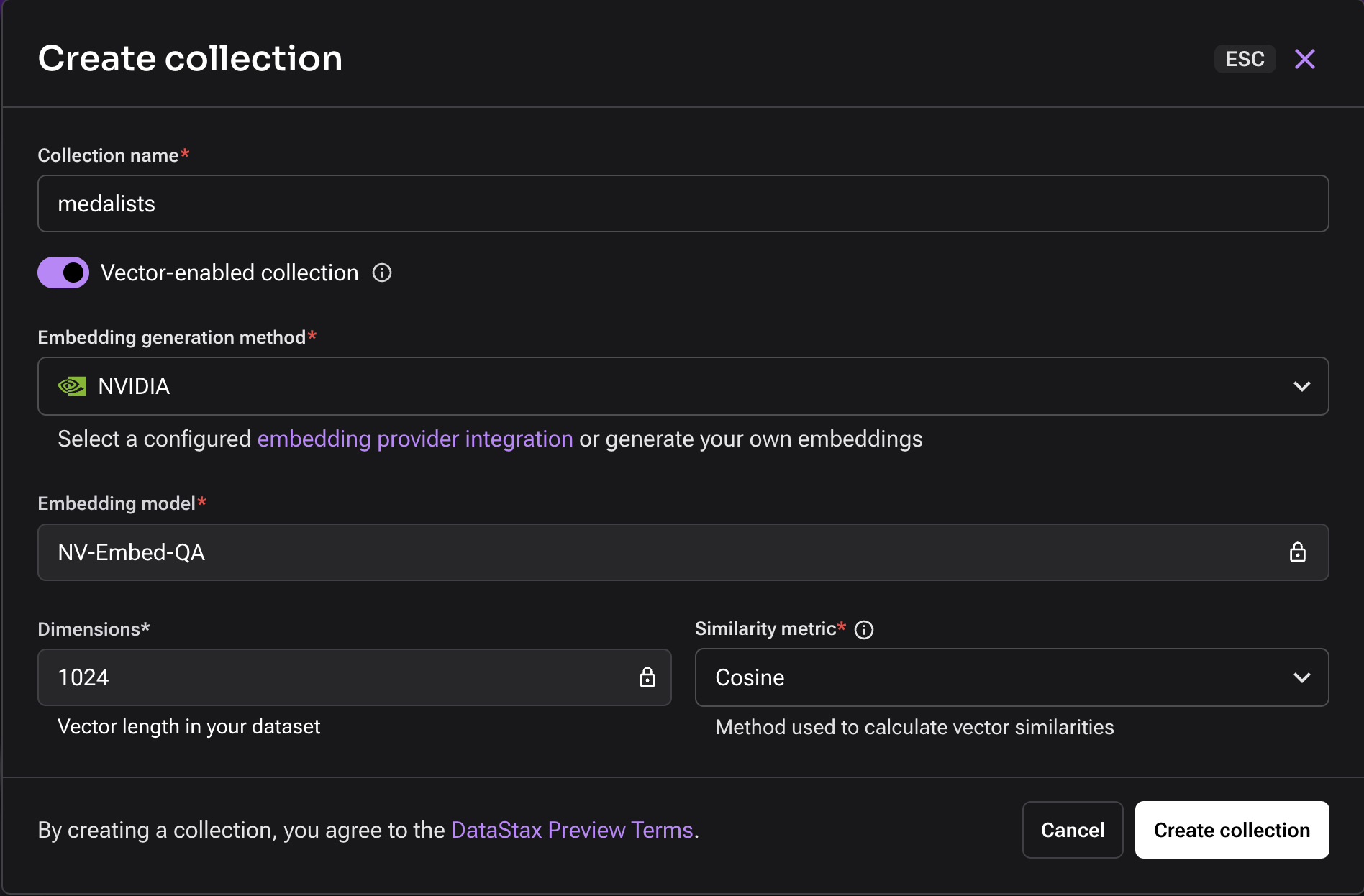The image size is (1364, 896).
Task: Open the Similarity metric dropdown showing Cosine
Action: coord(1011,677)
